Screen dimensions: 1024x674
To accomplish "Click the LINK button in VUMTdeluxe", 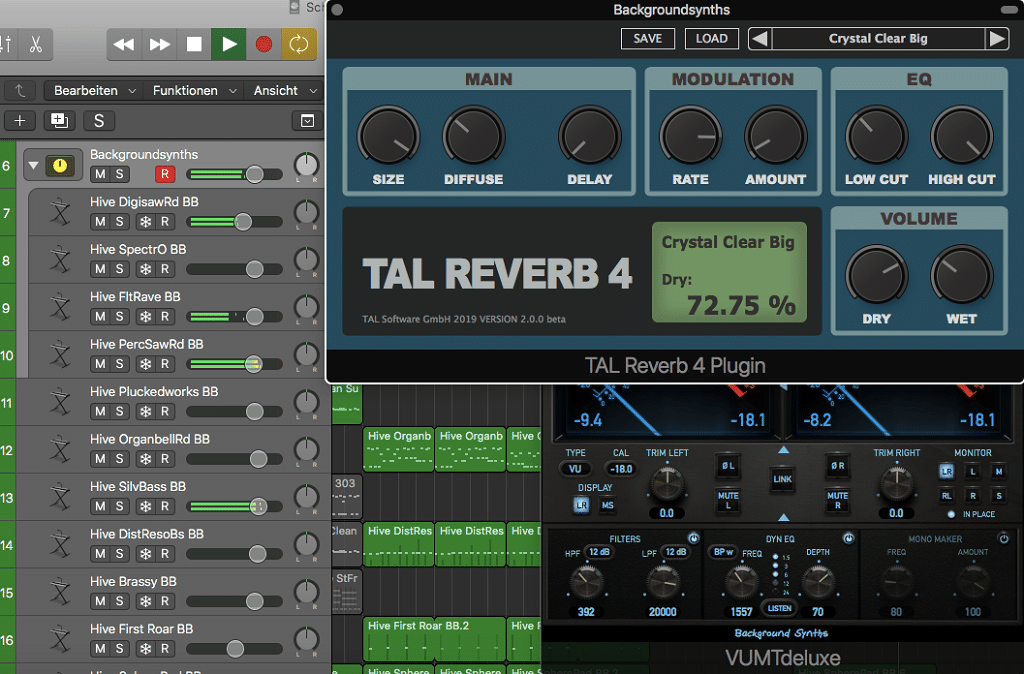I will [782, 479].
